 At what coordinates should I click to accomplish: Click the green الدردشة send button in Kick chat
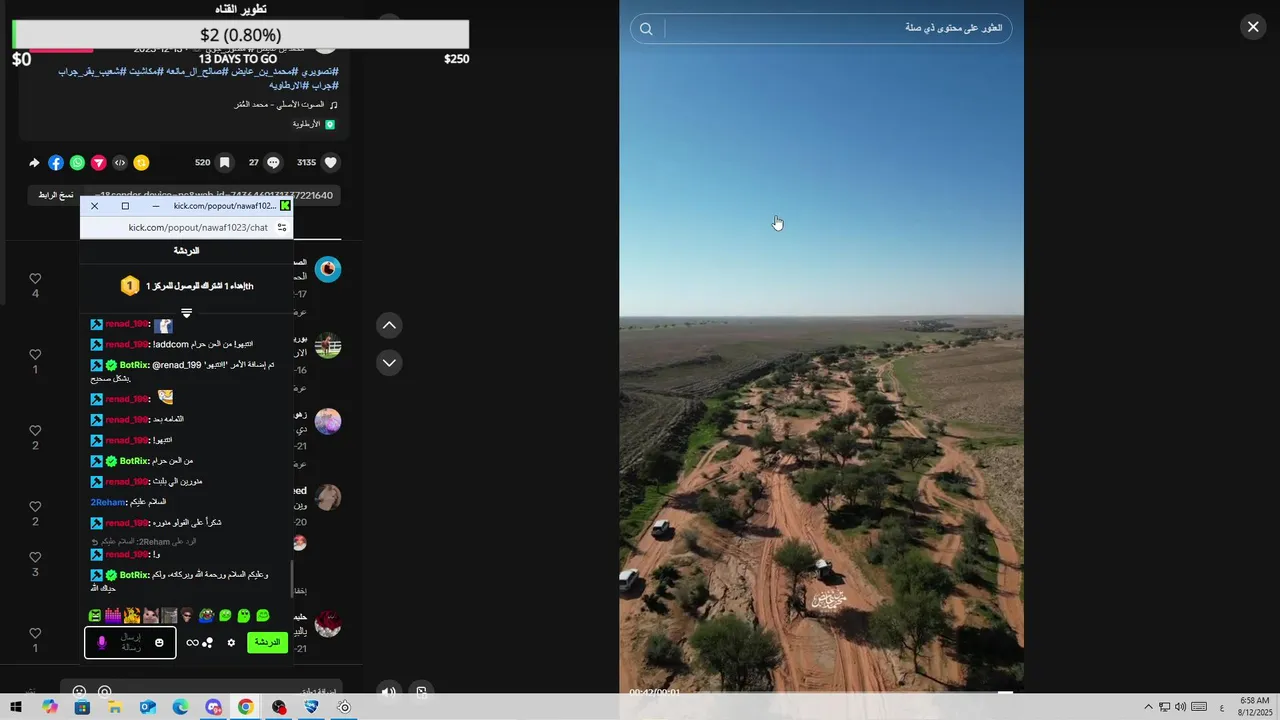(267, 642)
